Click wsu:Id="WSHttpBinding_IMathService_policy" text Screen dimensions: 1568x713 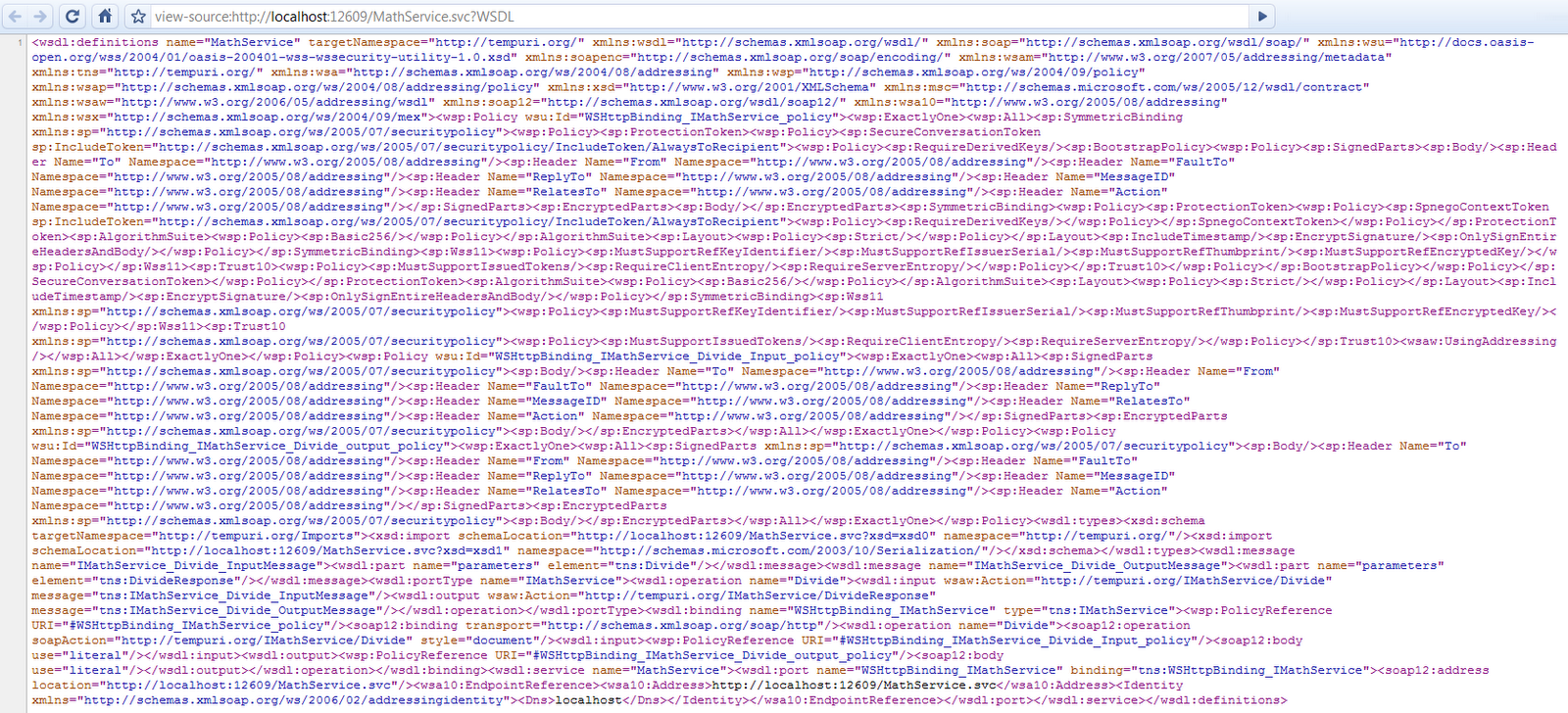point(682,117)
